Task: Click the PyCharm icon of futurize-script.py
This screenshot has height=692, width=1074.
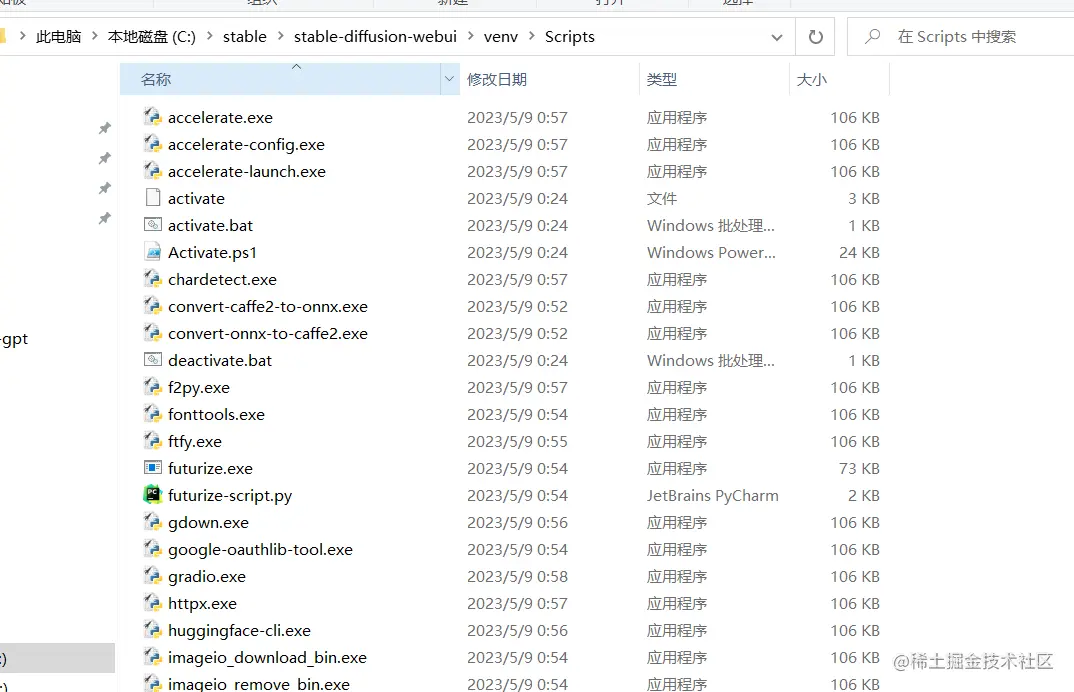Action: pos(153,495)
